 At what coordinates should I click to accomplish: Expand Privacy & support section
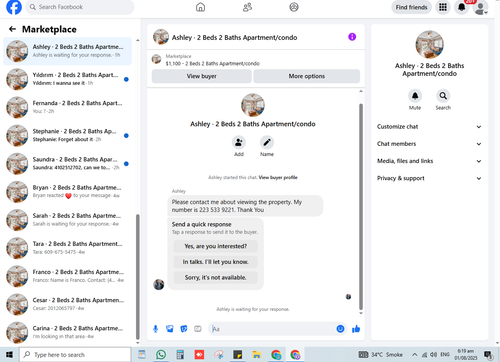(429, 178)
